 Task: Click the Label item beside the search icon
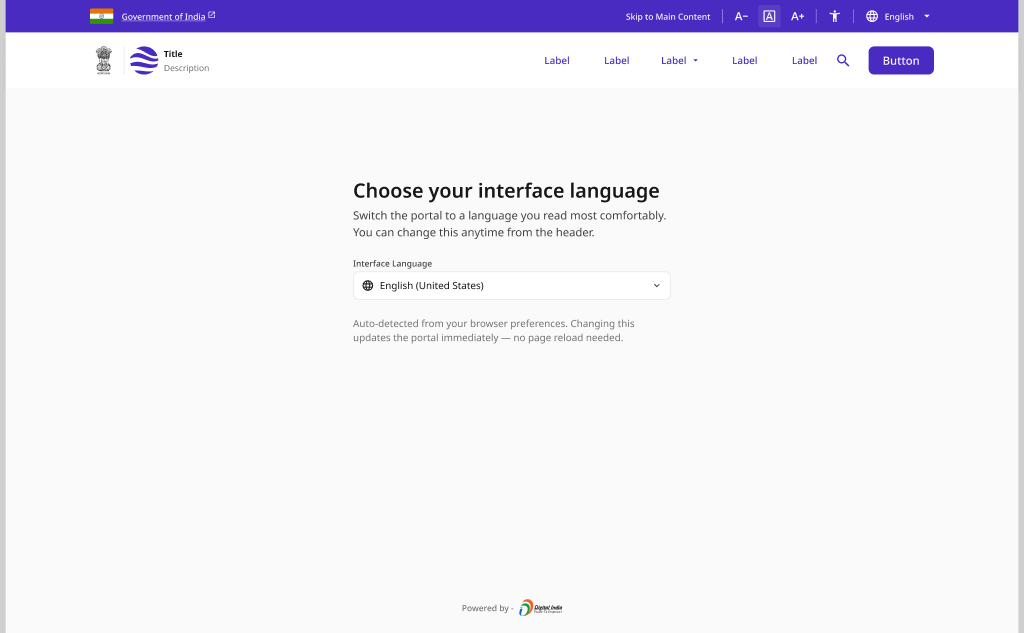click(805, 60)
